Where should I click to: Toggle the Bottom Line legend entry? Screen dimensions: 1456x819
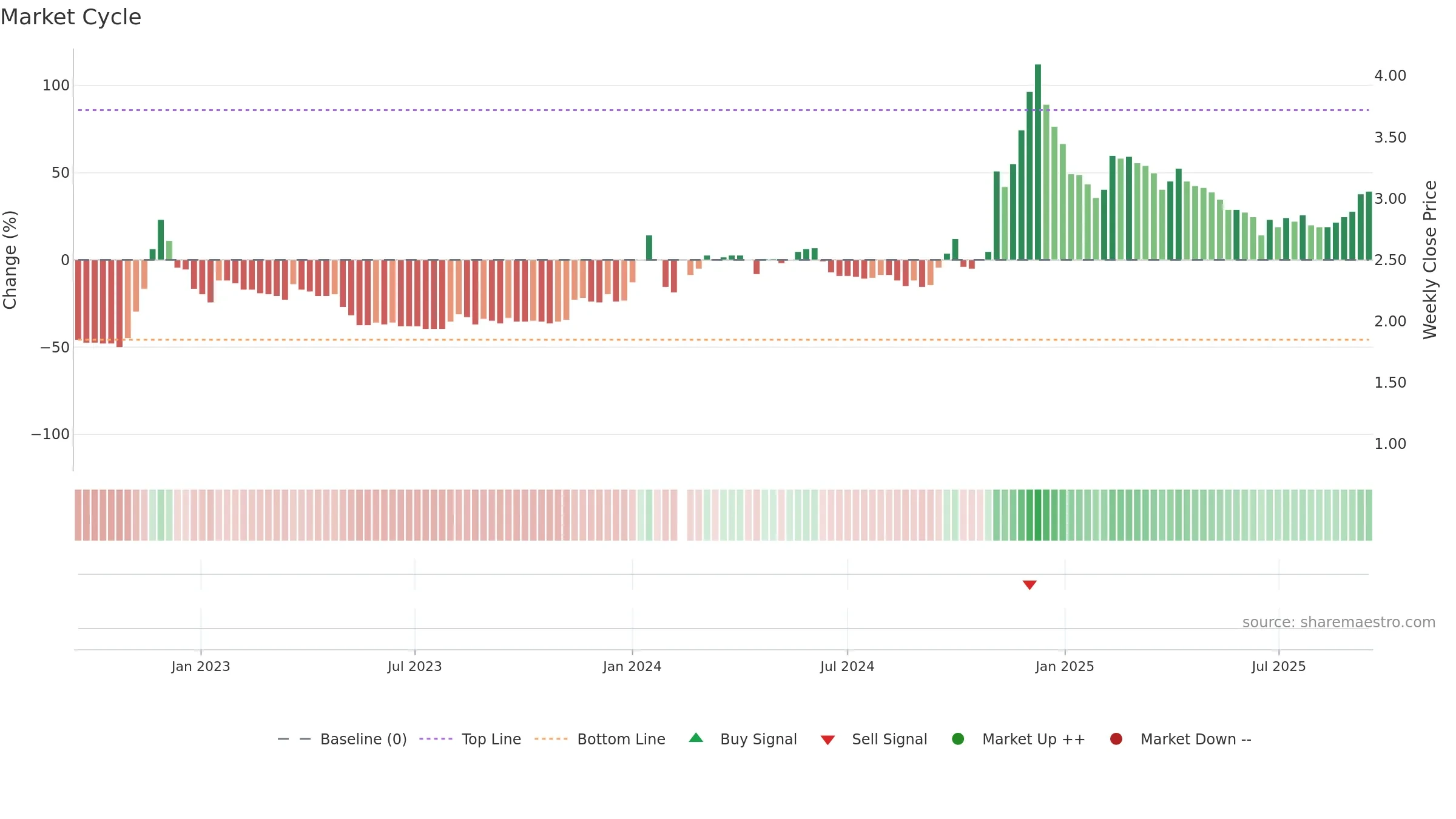tap(600, 739)
